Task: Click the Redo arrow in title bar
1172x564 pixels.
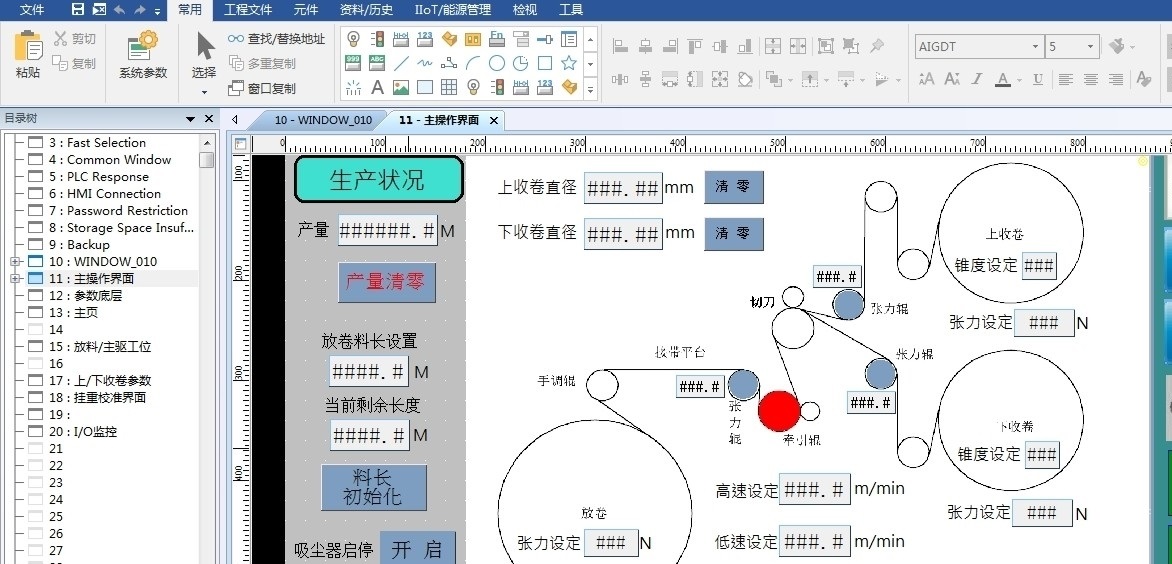Action: (140, 10)
